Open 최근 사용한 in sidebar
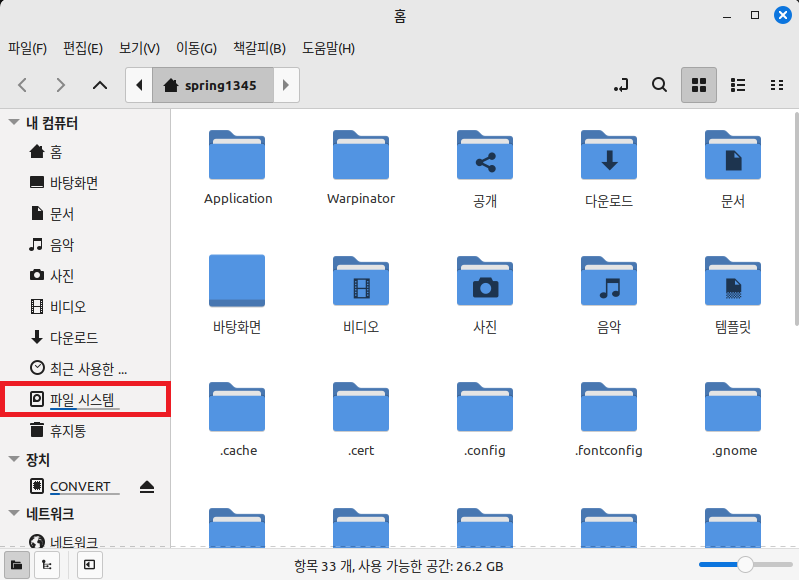This screenshot has width=799, height=580. pos(85,368)
